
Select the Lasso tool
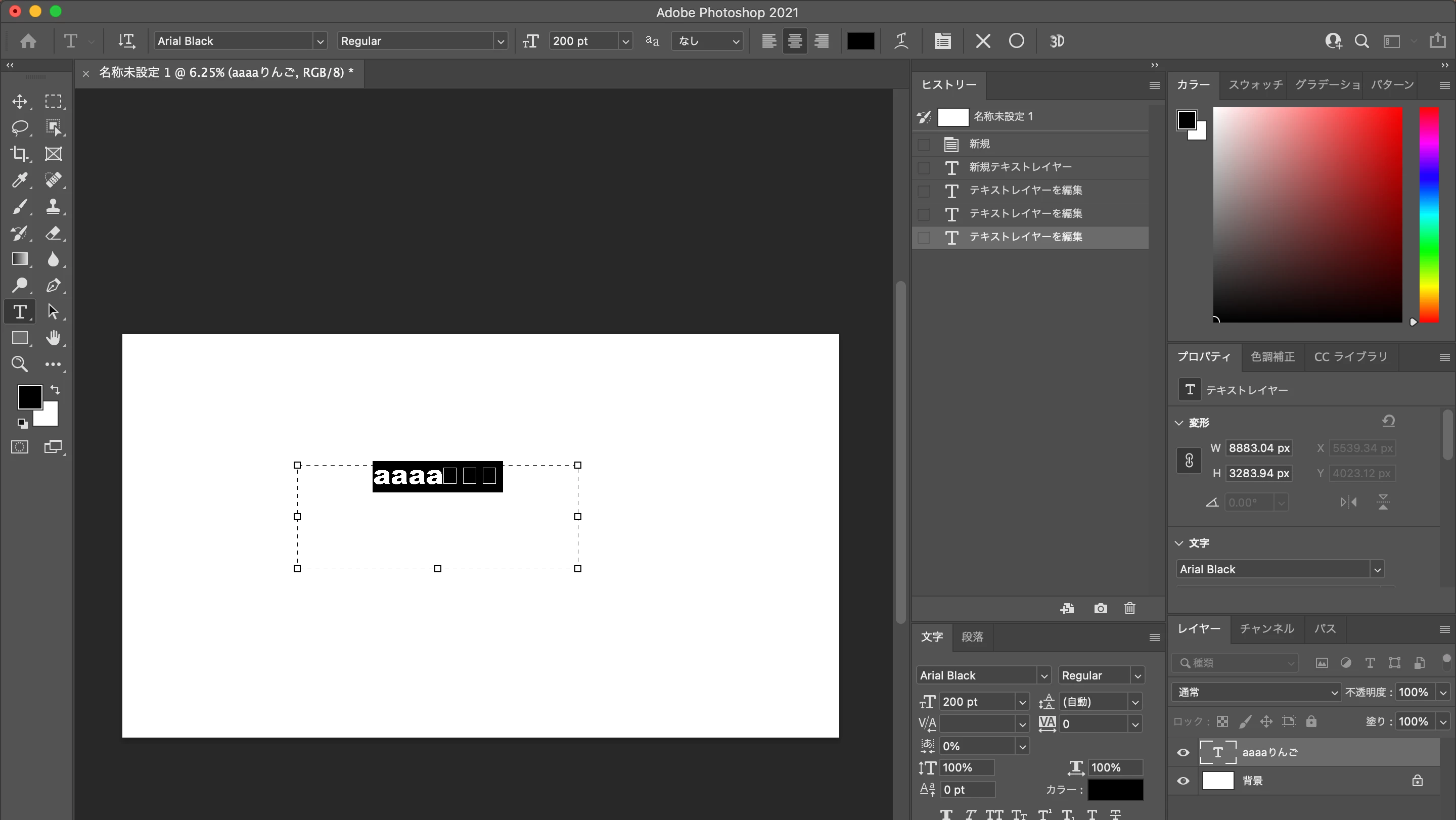point(20,127)
